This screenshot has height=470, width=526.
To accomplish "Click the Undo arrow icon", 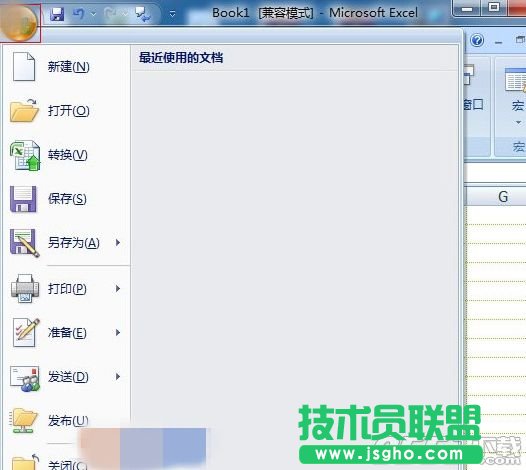I will pos(78,14).
